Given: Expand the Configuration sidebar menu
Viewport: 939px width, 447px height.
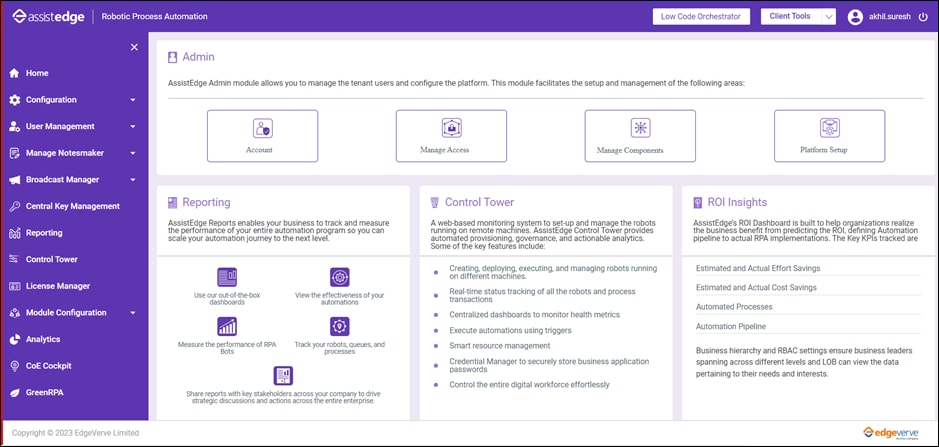Looking at the screenshot, I should [x=133, y=100].
